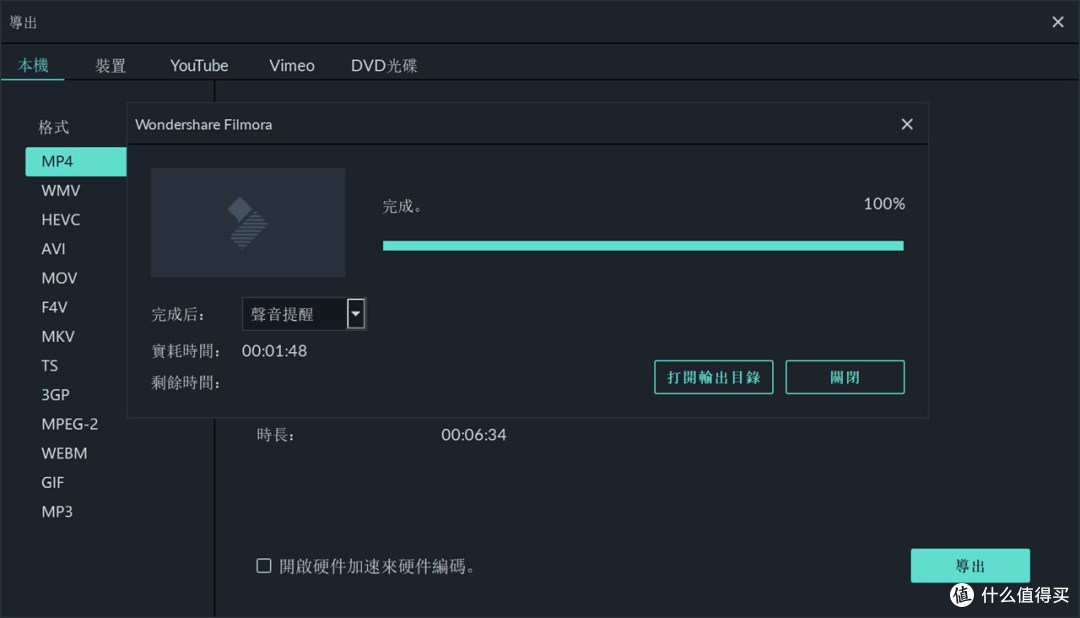Screen dimensions: 1080x618
Task: Click the 剩餘時間 label
Action: (x=185, y=382)
